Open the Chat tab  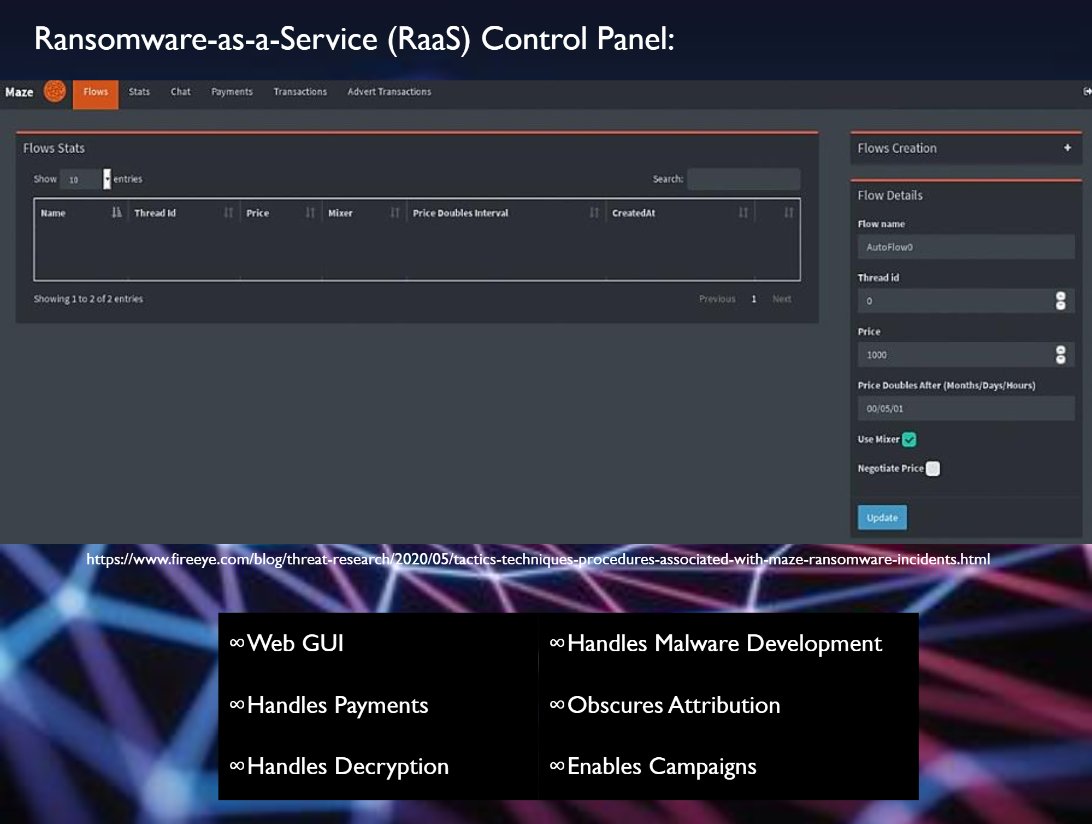[x=180, y=92]
